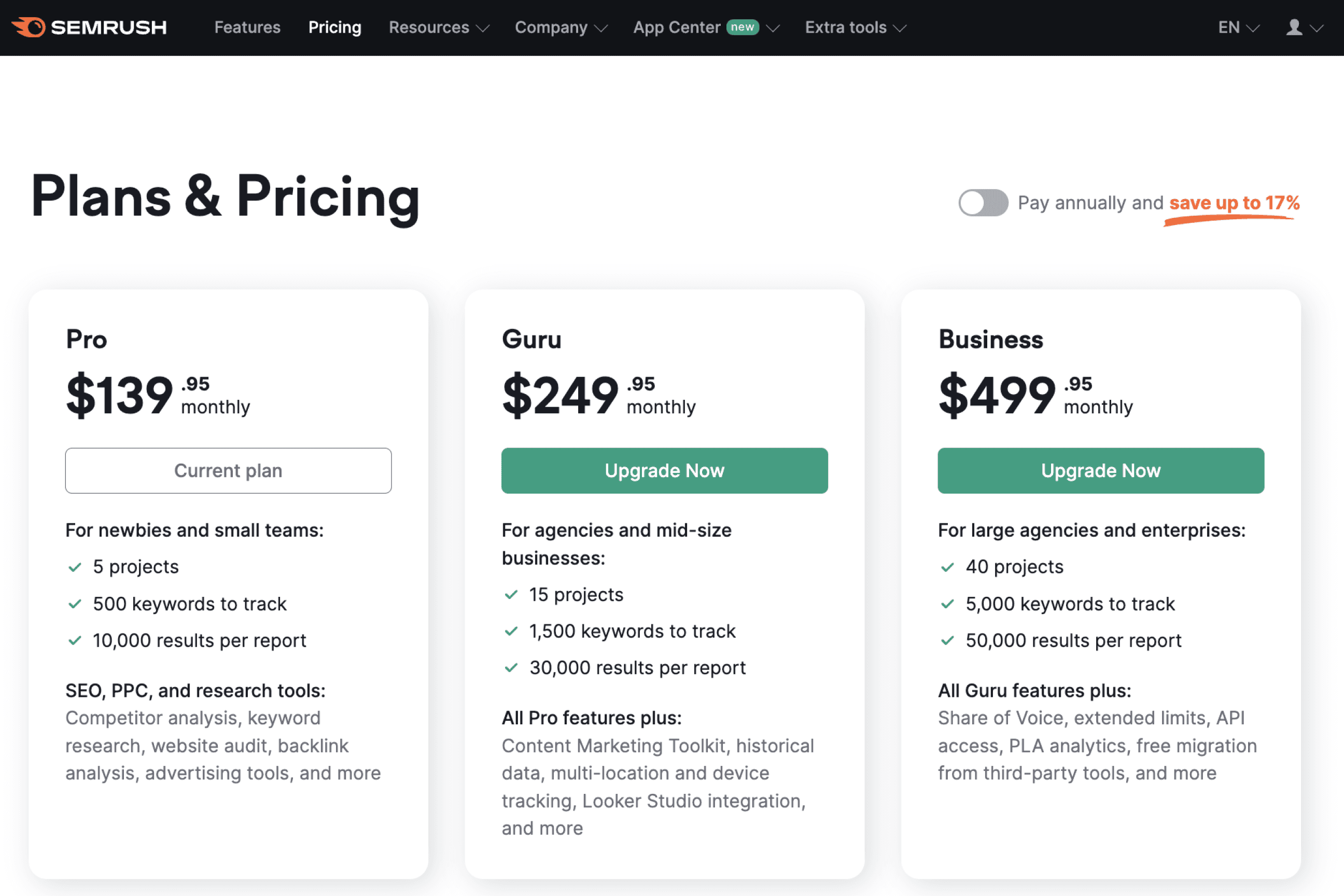Click the SEMRUSH logo

[x=90, y=27]
